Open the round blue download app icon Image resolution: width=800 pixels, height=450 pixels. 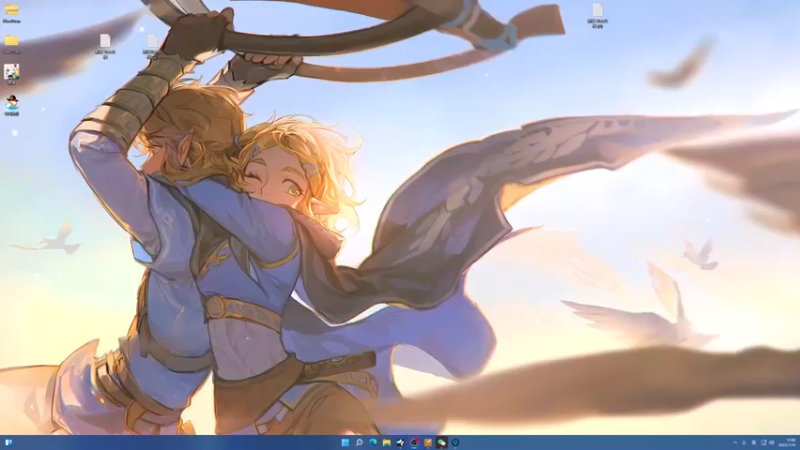coord(456,442)
